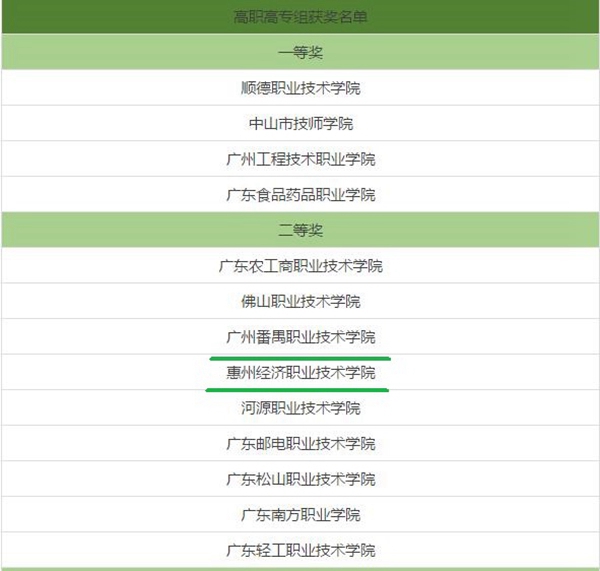Viewport: 600px width, 571px height.
Task: Select 中山市技师学院 entry
Action: 300,123
